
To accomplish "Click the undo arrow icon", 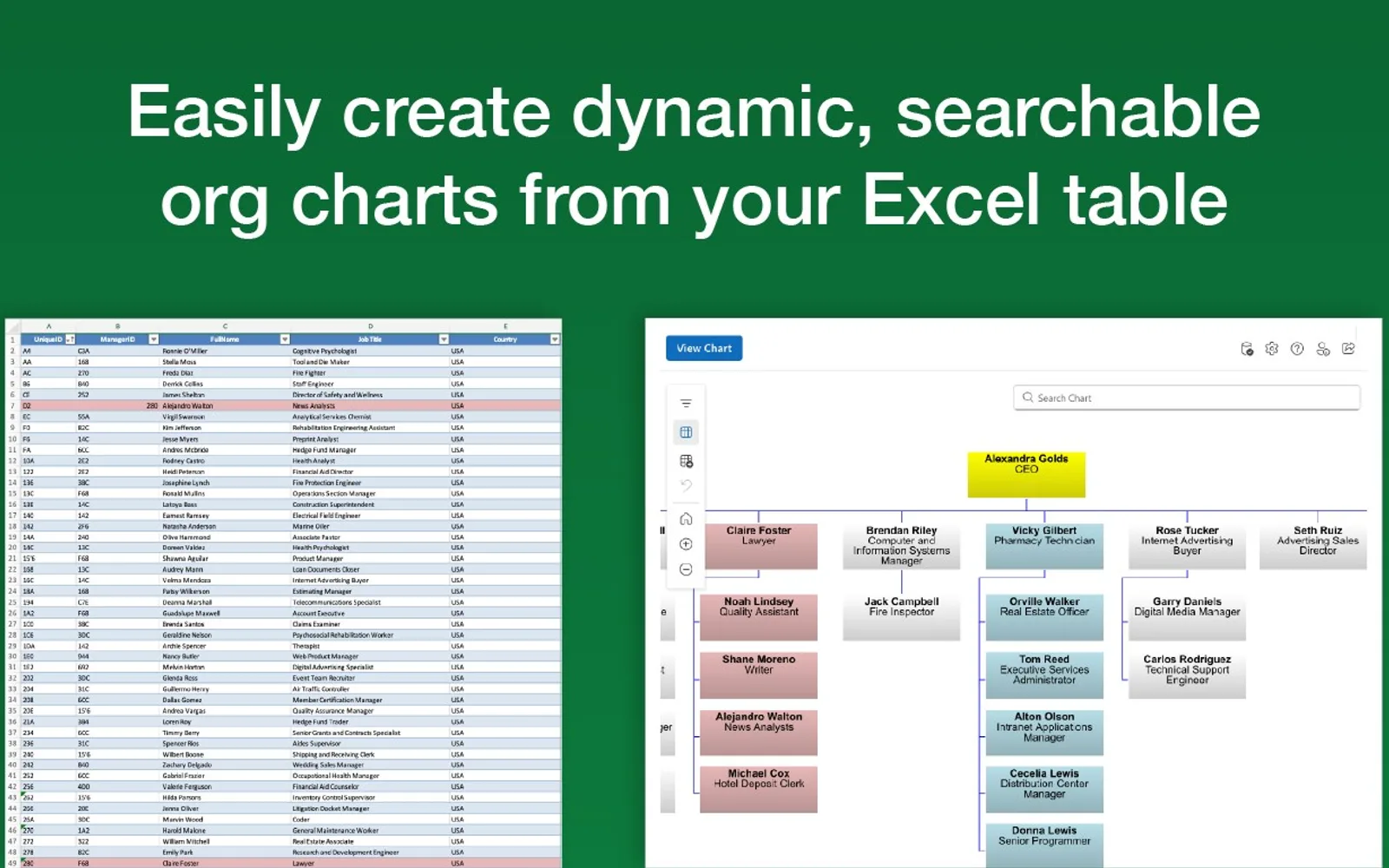I will point(686,486).
